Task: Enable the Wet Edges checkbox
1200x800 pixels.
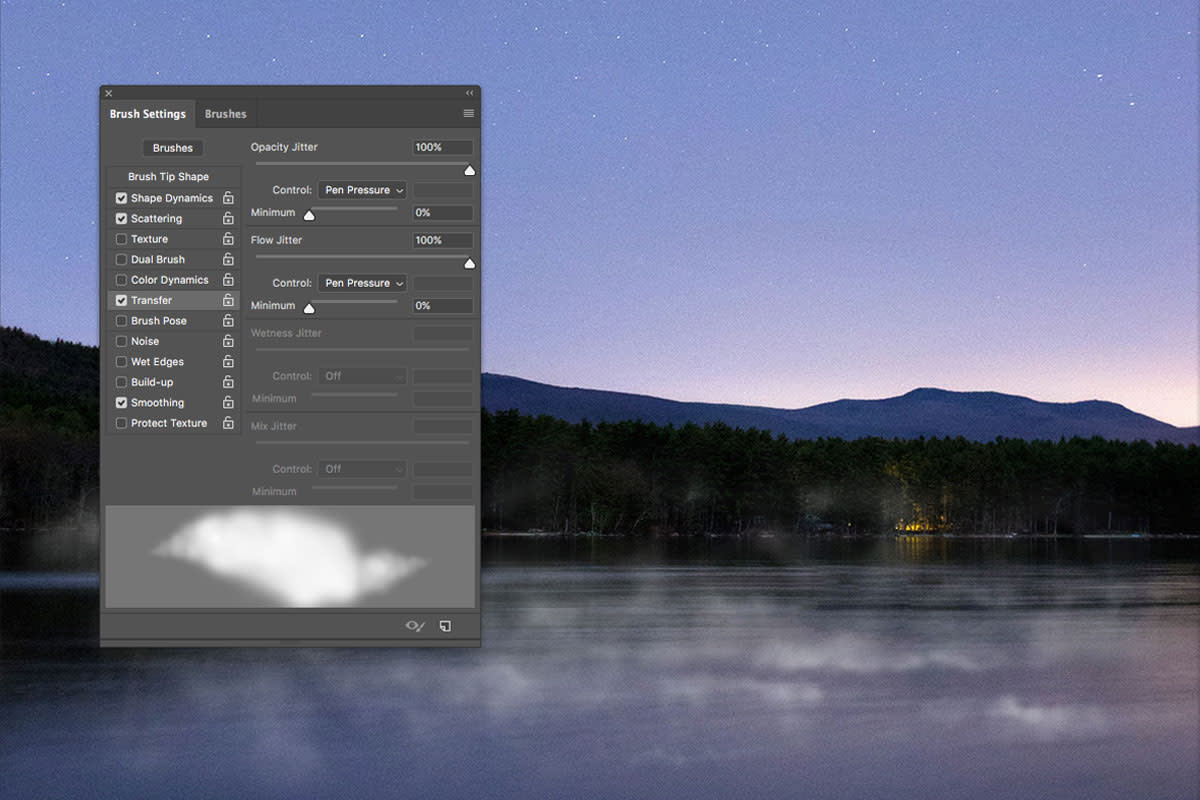Action: point(121,362)
